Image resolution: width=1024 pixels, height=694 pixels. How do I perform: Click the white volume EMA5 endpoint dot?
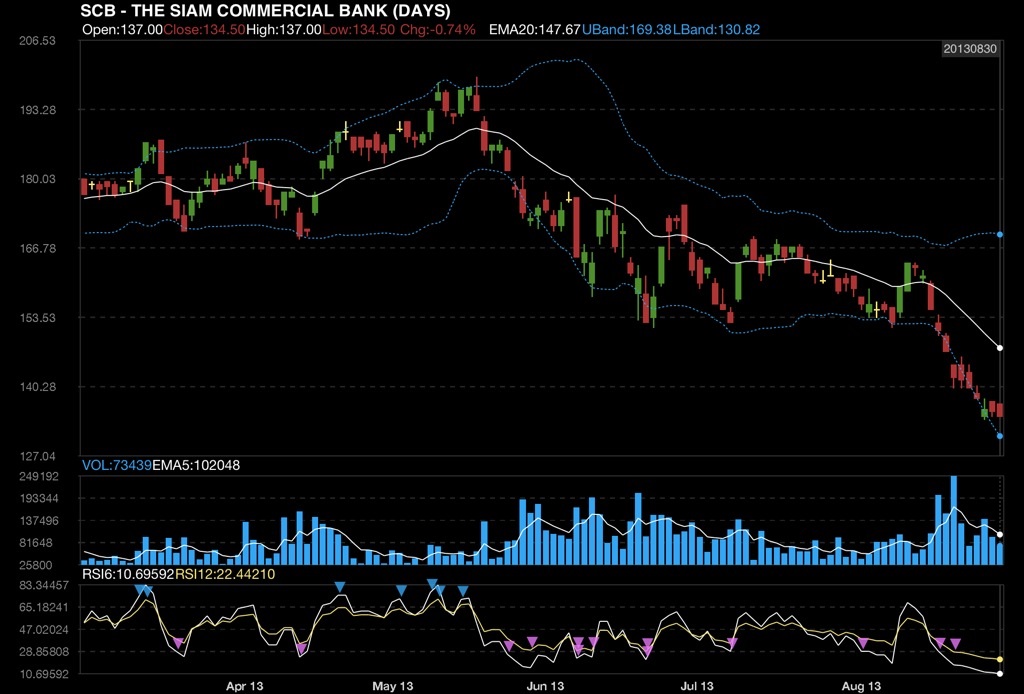pos(1000,535)
